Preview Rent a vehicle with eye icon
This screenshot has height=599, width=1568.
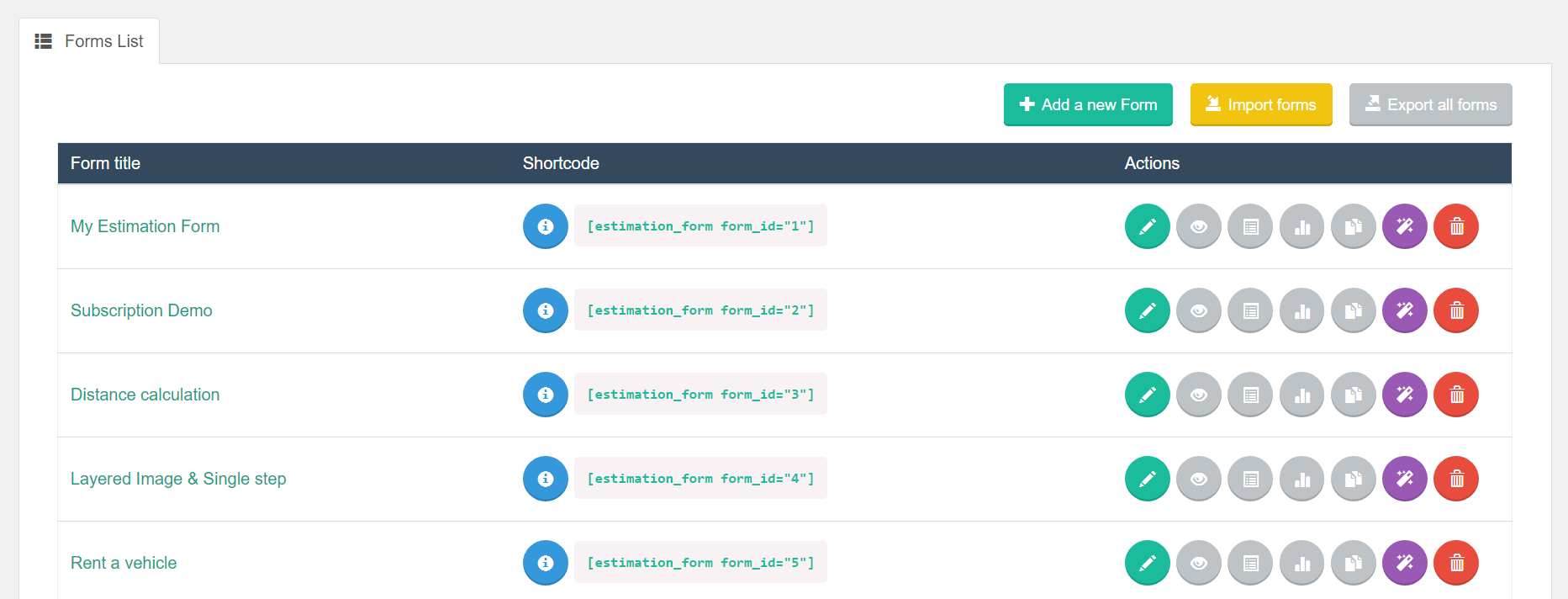coord(1199,563)
